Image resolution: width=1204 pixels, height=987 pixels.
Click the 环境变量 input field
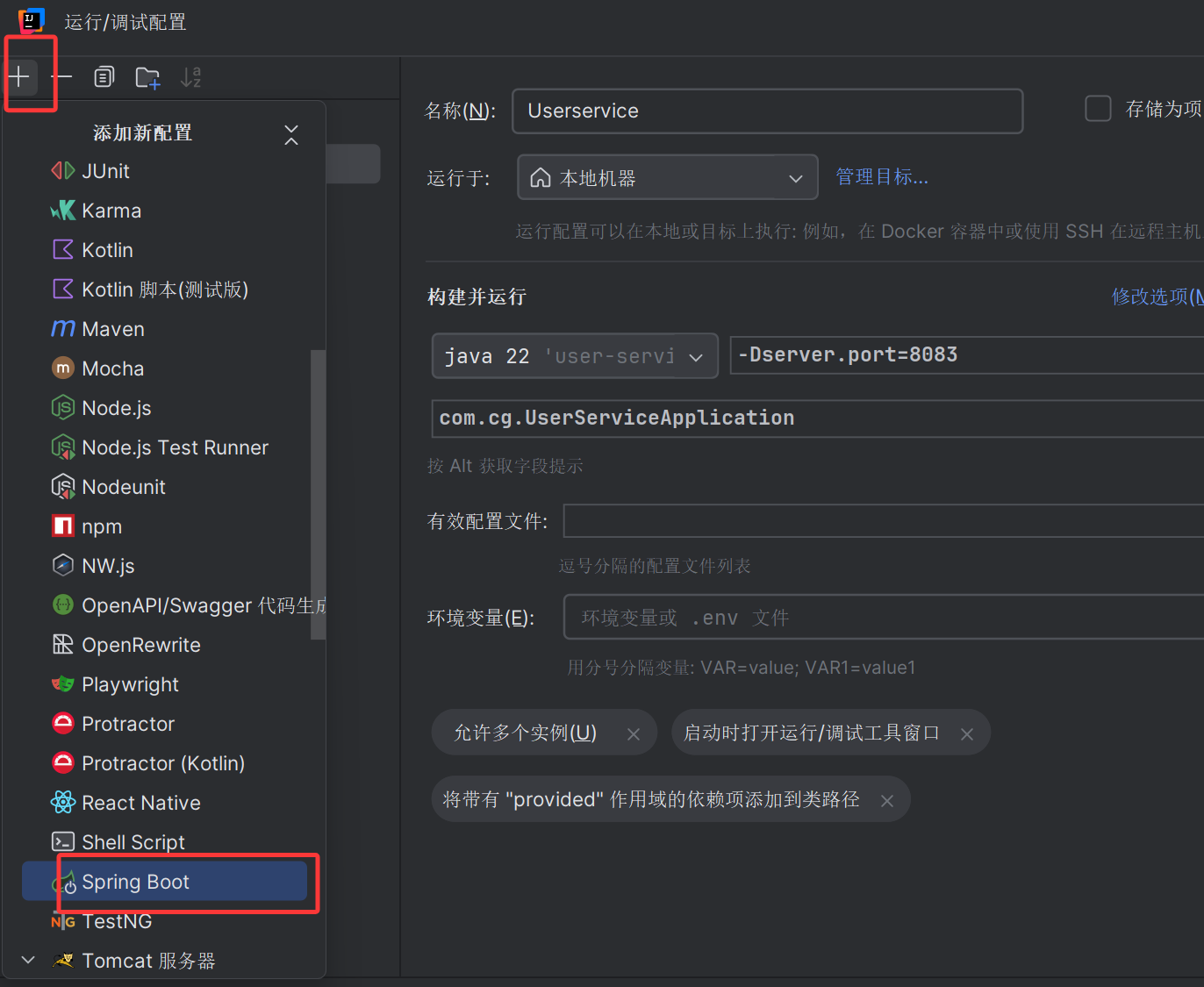tap(883, 617)
